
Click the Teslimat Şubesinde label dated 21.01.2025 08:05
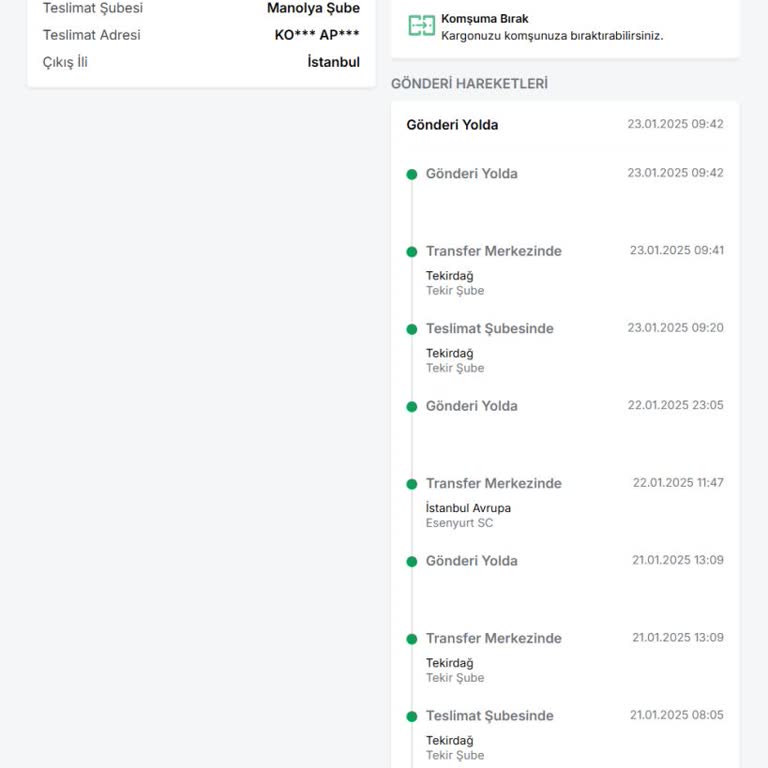(x=489, y=716)
